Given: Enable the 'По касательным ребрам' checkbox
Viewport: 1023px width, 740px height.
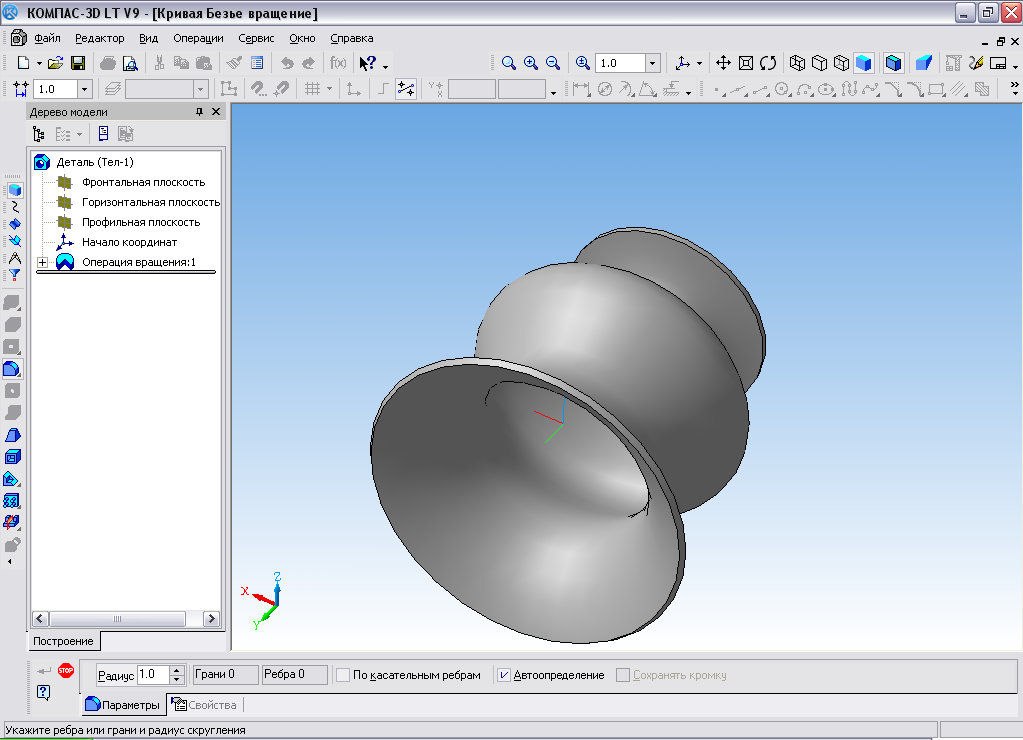Looking at the screenshot, I should [x=343, y=674].
